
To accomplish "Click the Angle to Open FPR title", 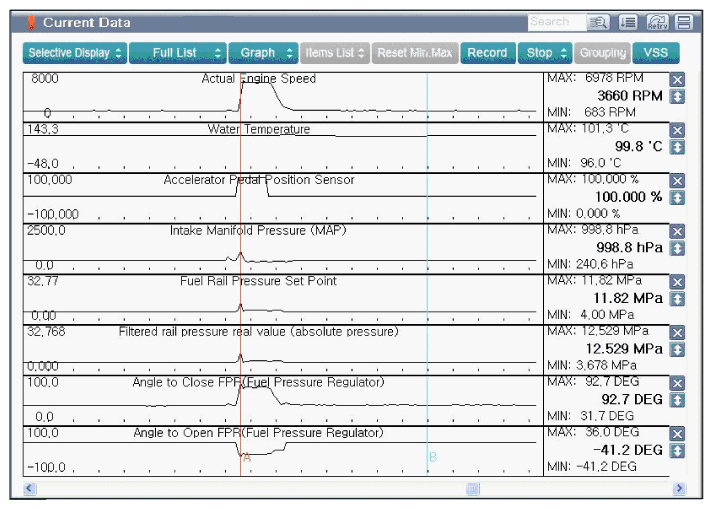I will pyautogui.click(x=258, y=433).
